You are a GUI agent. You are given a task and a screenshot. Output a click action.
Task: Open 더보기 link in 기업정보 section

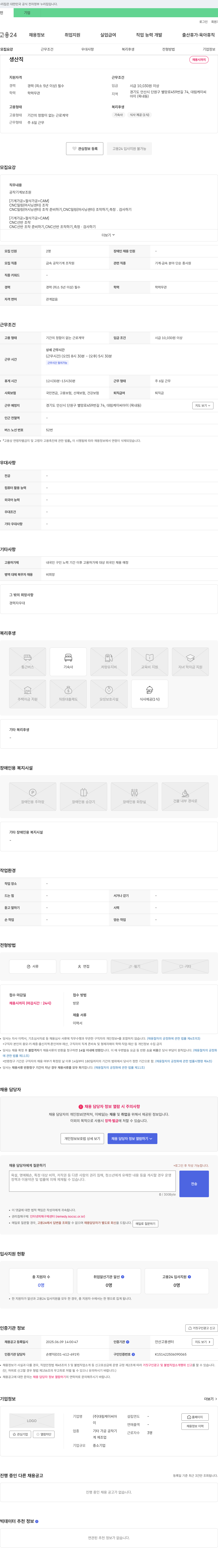tap(211, 1399)
